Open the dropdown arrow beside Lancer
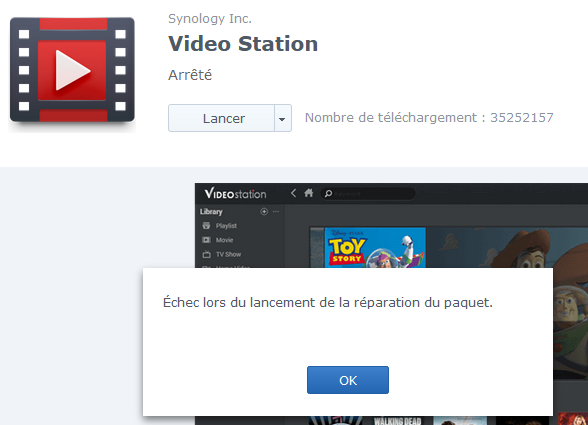 283,118
